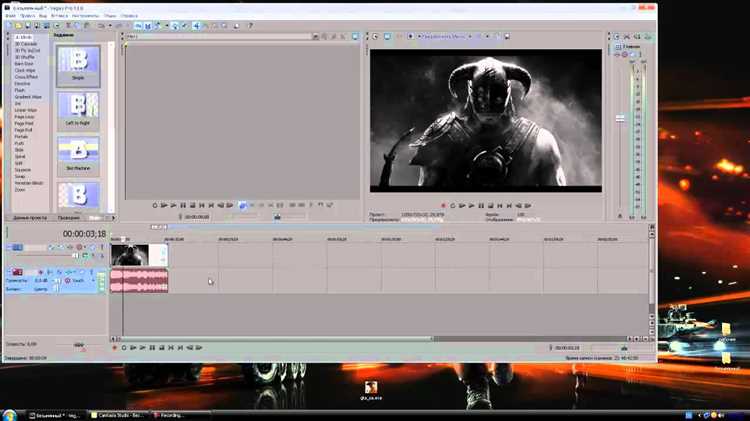Click the playback rate slider at bottom left
This screenshot has width=750, height=421.
[x=79, y=344]
